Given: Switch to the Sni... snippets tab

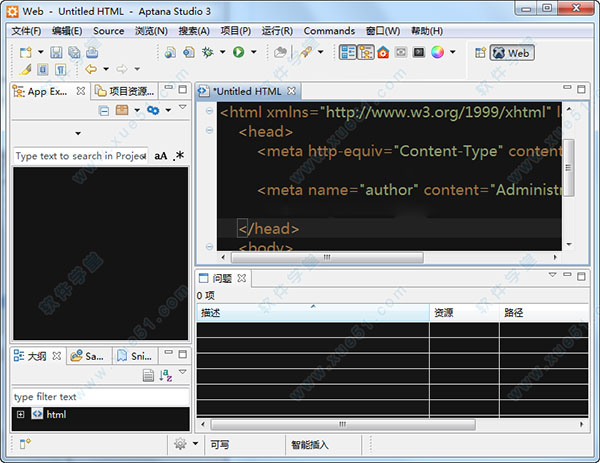Looking at the screenshot, I should 134,356.
